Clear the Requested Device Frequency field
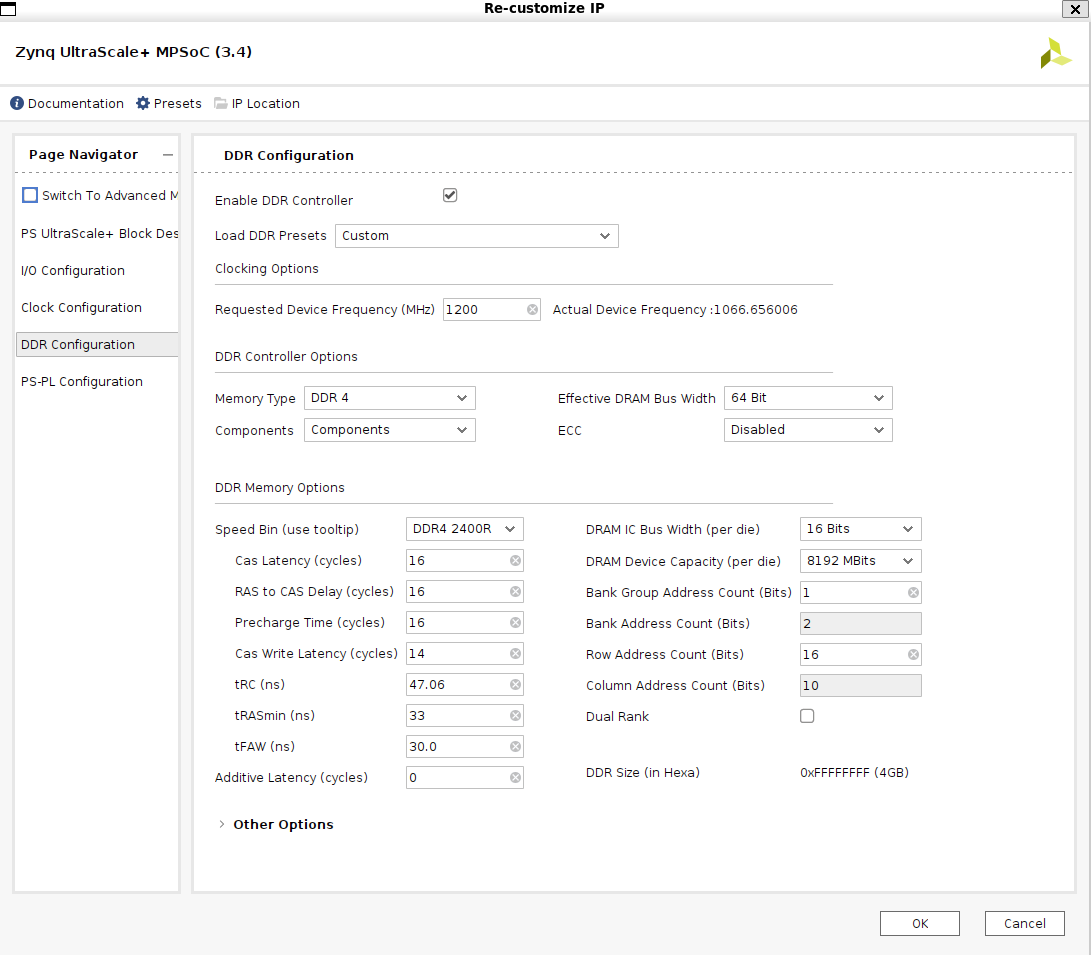This screenshot has width=1091, height=955. [532, 310]
